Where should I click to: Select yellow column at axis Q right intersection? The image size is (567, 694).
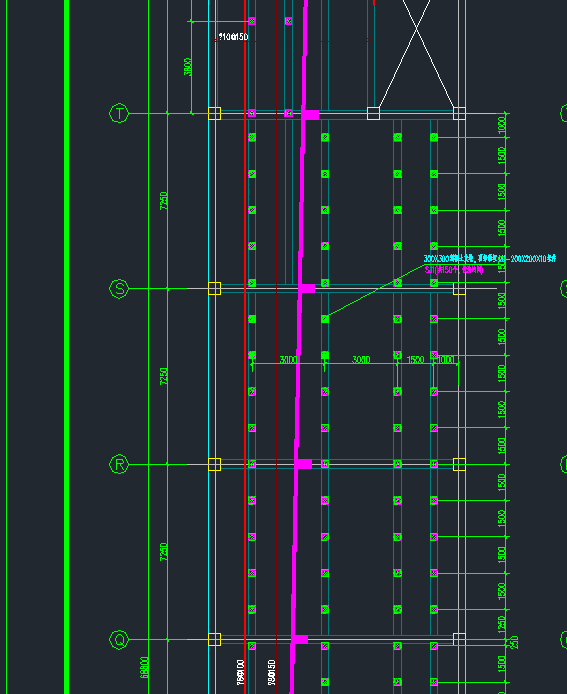(459, 640)
